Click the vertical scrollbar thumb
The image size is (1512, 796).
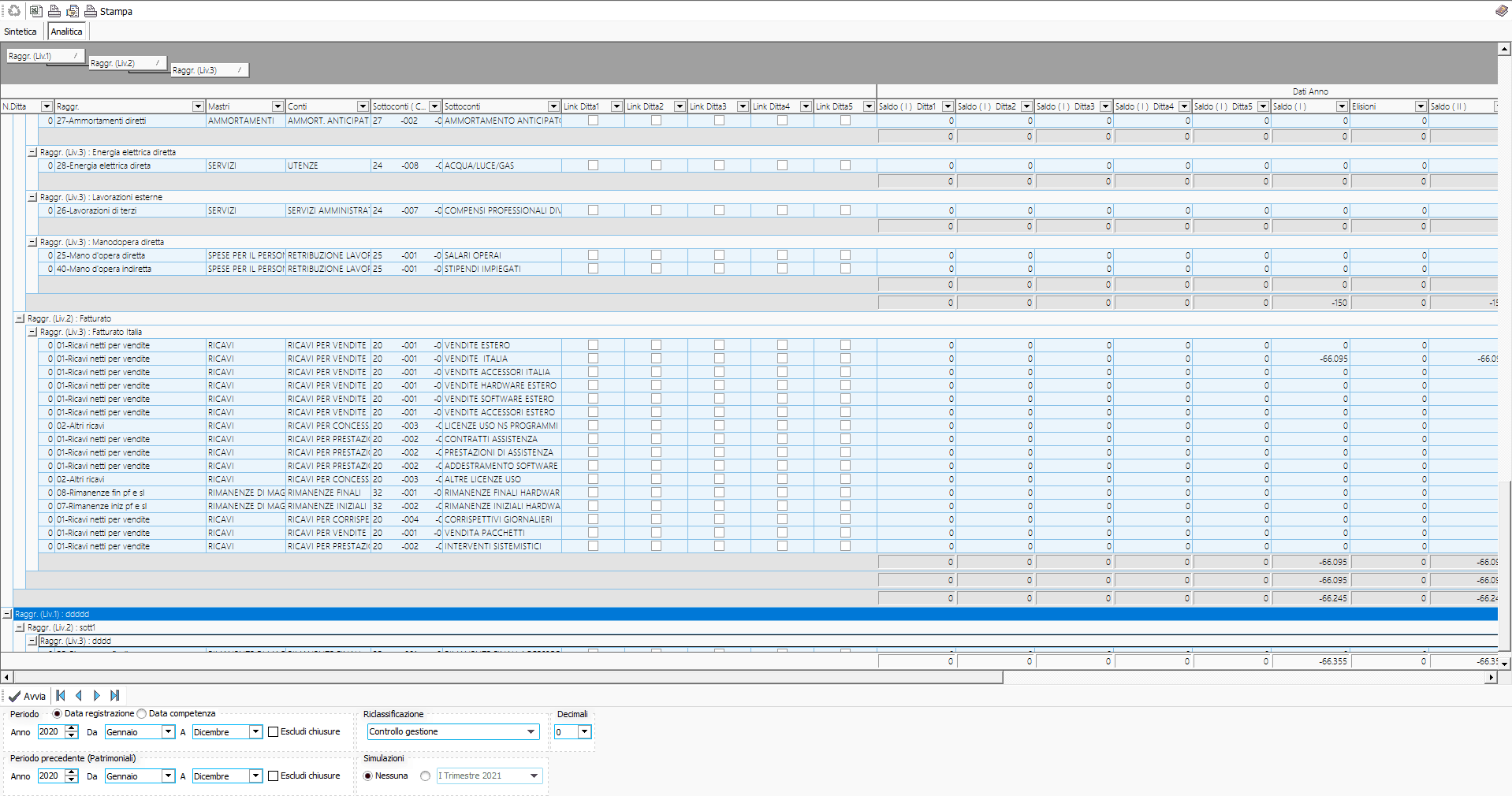(x=1505, y=567)
